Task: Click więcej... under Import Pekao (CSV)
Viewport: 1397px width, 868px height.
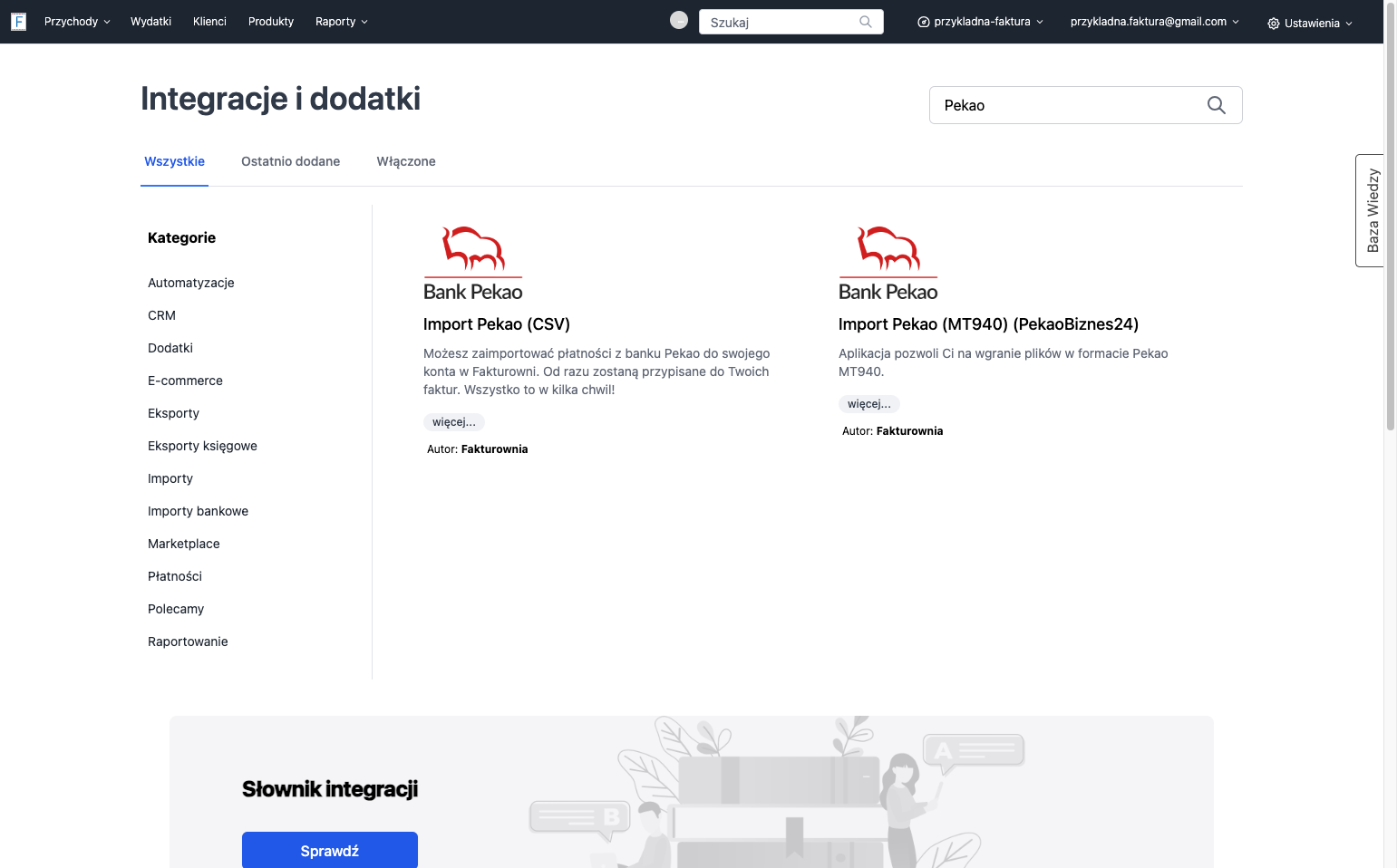Action: [x=454, y=422]
